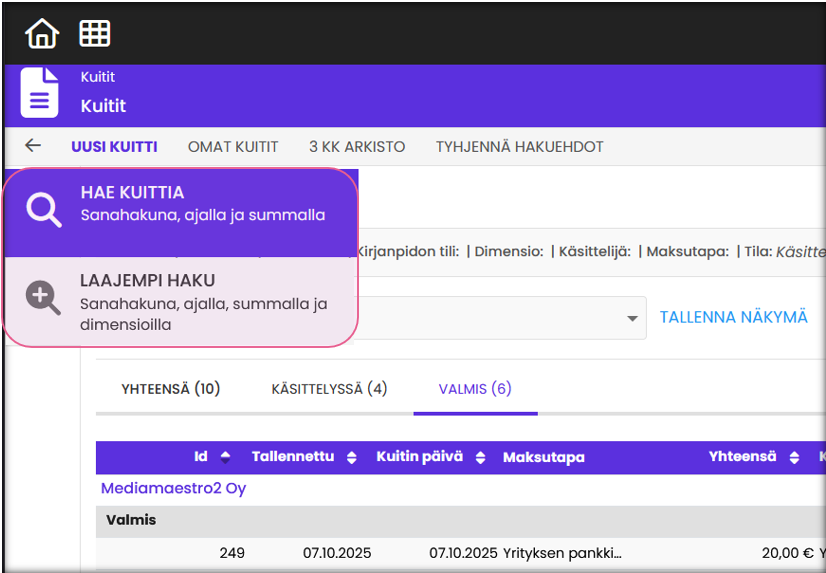The height and width of the screenshot is (573, 826).
Task: Open Omat kuitit view
Action: (x=233, y=146)
